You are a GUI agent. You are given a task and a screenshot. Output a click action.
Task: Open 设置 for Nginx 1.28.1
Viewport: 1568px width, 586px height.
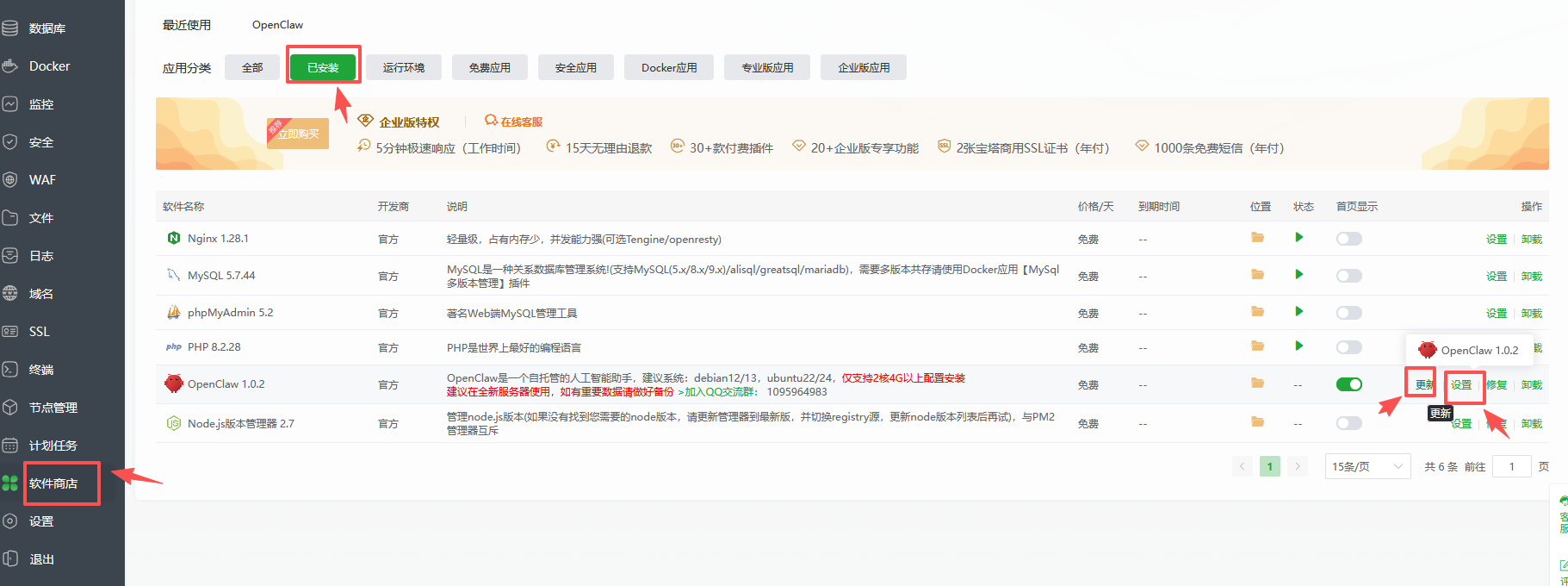[x=1497, y=239]
